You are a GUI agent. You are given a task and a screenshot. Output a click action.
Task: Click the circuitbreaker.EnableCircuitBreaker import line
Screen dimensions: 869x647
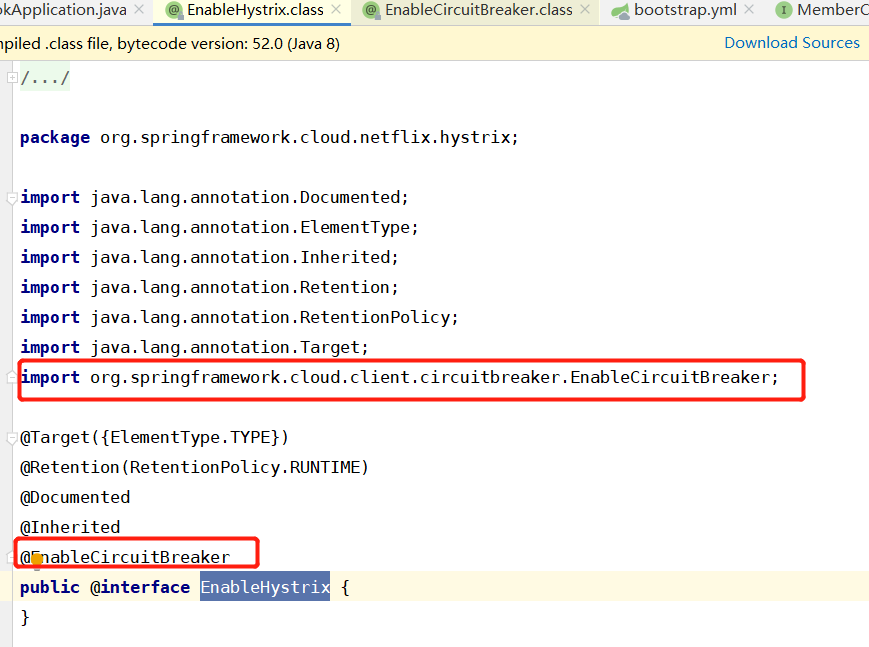click(x=400, y=377)
